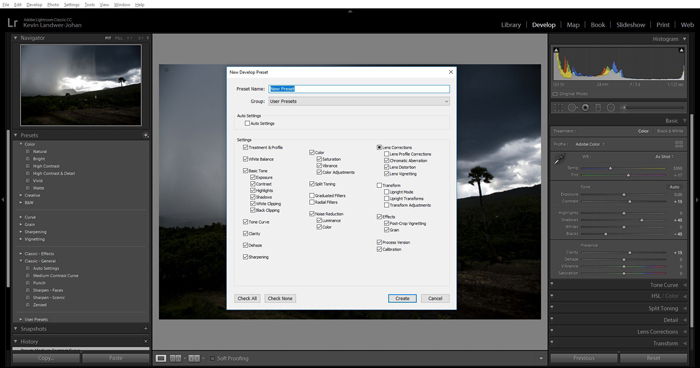This screenshot has width=700, height=368.
Task: Adjust the Temp slider handle
Action: pyautogui.click(x=610, y=168)
